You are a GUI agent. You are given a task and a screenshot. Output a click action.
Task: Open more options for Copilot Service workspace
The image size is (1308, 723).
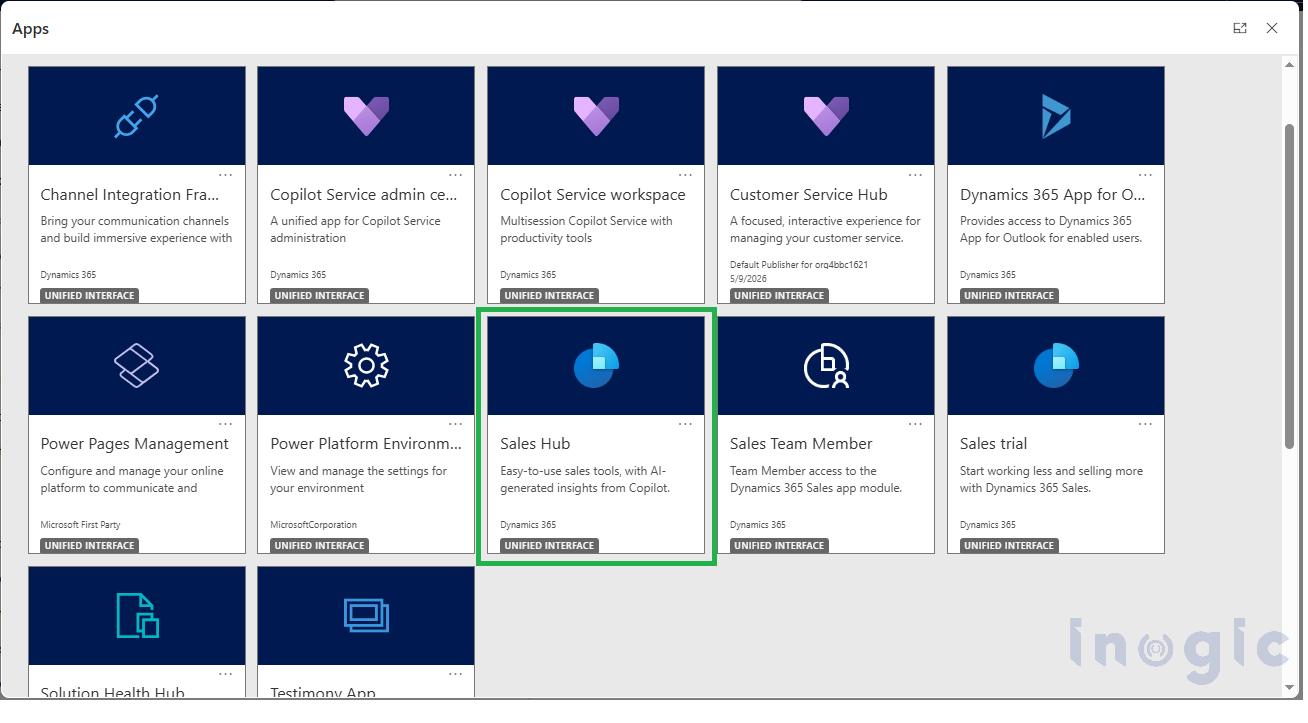[685, 175]
